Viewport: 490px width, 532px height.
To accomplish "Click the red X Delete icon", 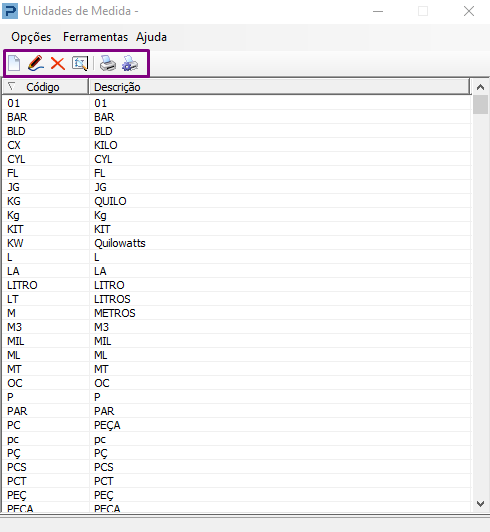I will pyautogui.click(x=58, y=63).
